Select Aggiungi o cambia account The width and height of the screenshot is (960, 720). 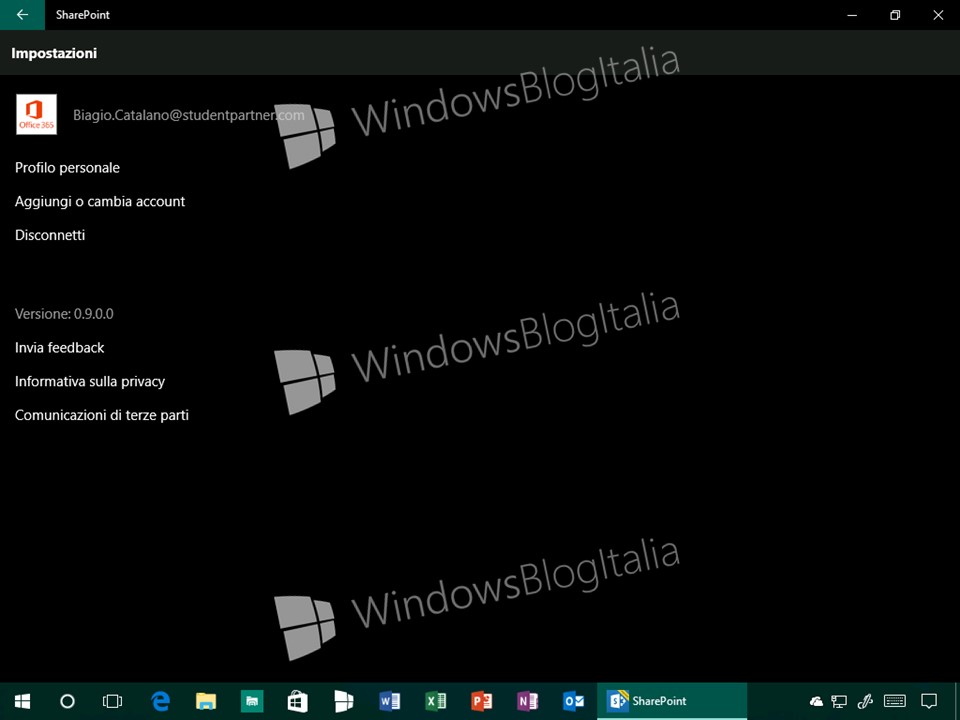[x=100, y=201]
